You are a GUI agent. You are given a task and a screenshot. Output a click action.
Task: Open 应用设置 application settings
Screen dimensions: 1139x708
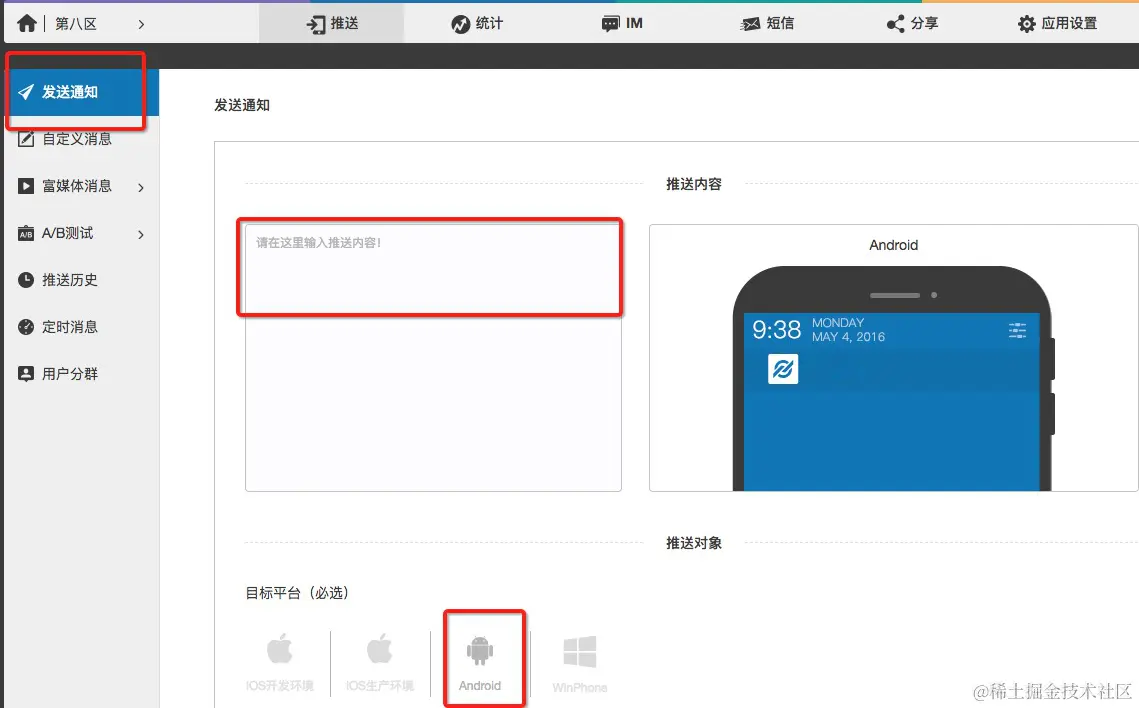(1057, 23)
